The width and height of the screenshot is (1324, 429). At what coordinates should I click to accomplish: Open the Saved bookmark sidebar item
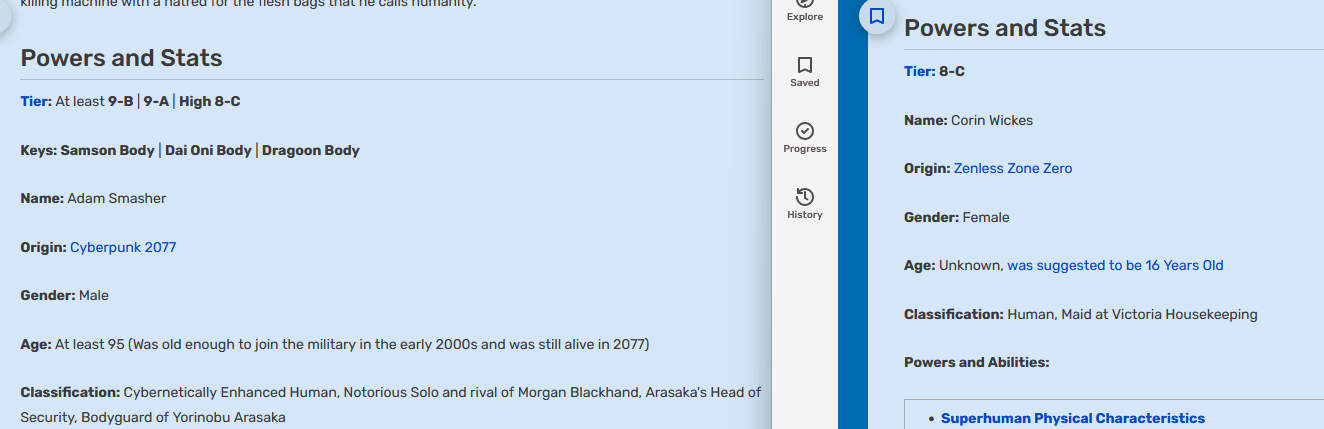tap(804, 72)
